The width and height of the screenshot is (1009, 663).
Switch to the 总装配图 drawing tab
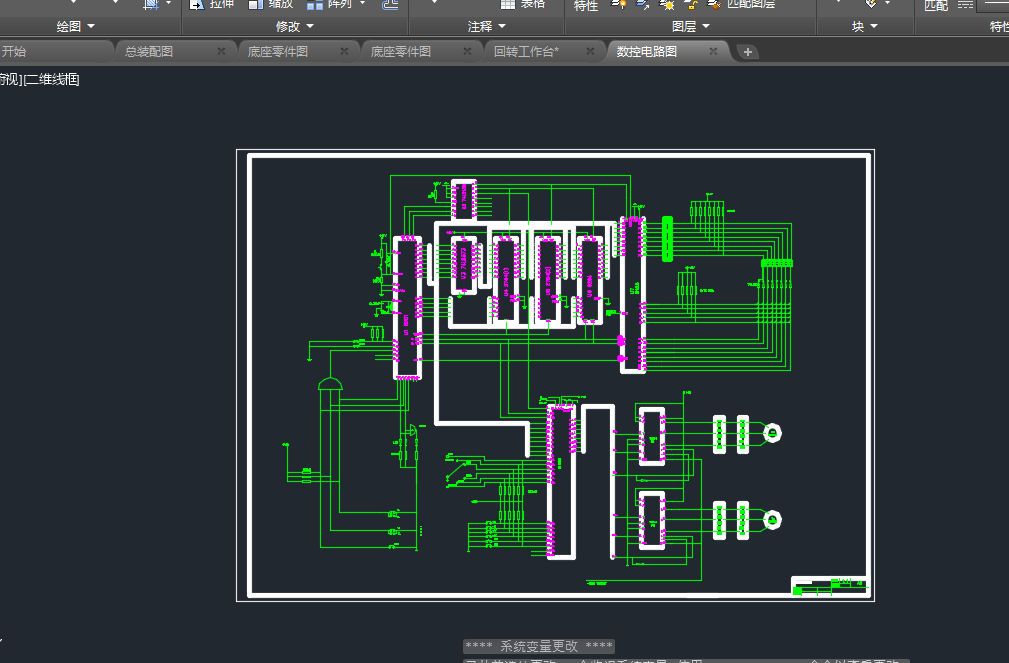coord(149,51)
